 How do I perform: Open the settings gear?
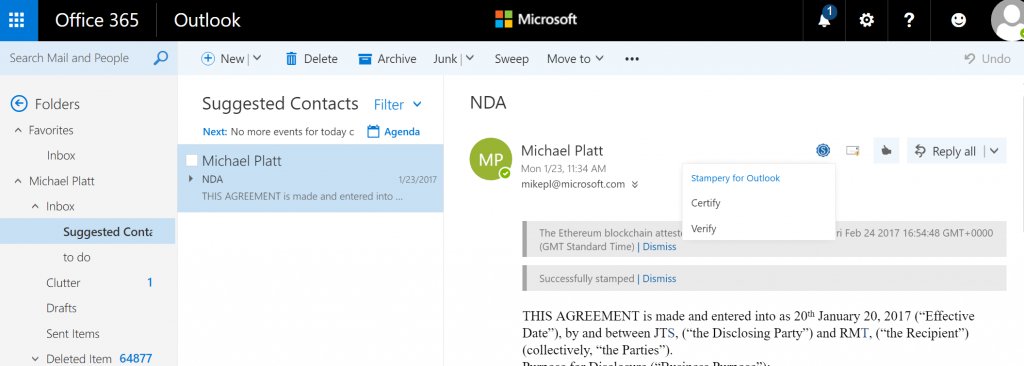pos(866,20)
